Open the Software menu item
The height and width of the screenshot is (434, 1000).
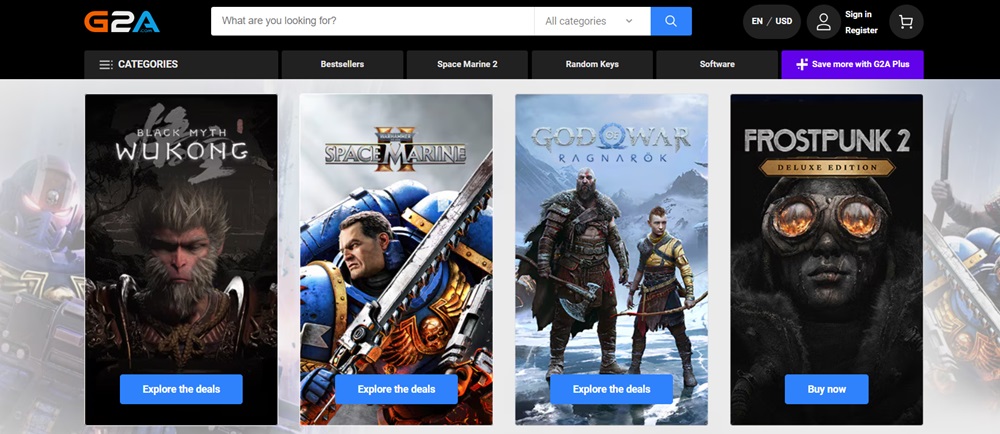717,64
